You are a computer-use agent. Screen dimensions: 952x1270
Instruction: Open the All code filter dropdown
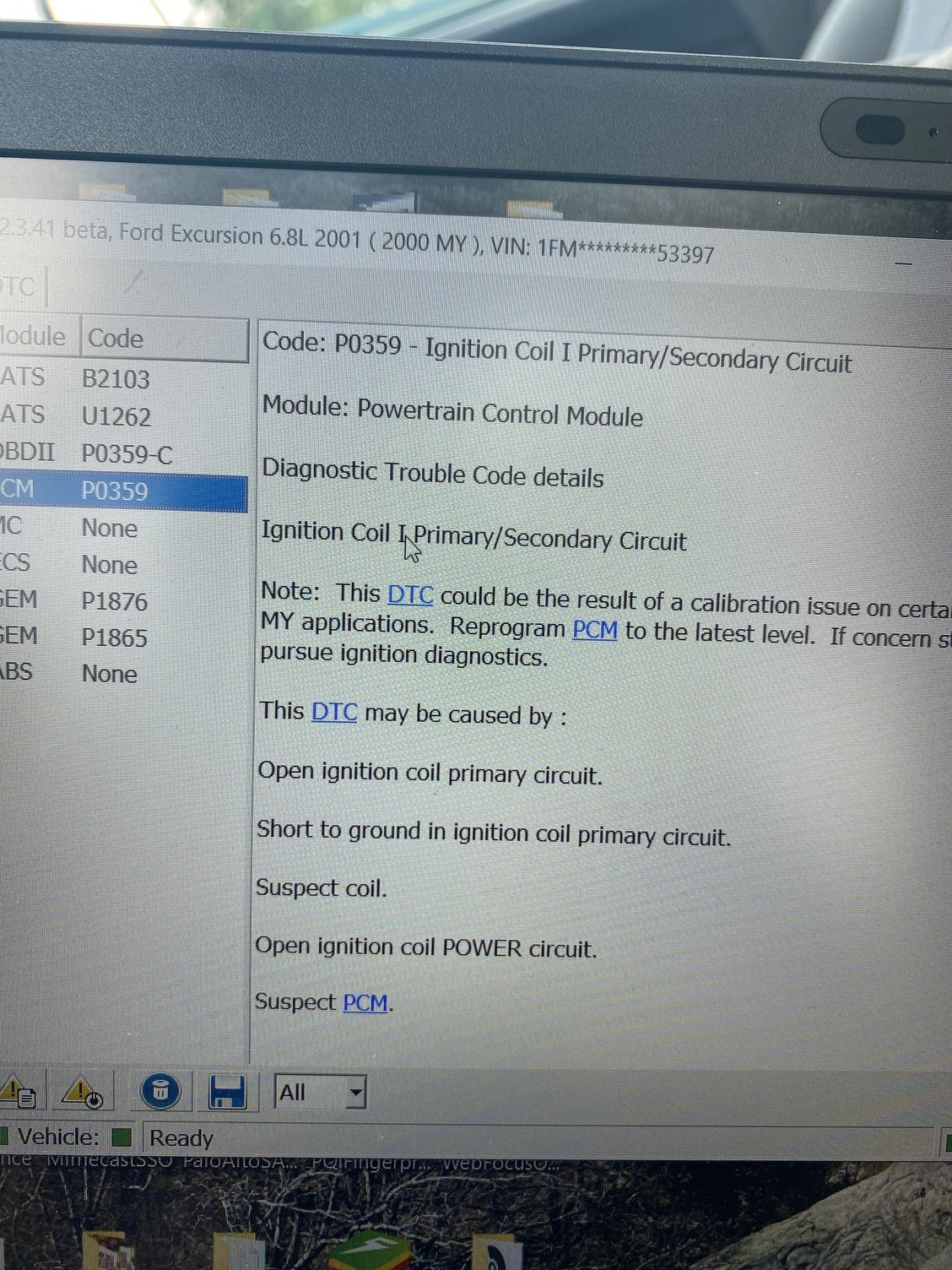click(x=354, y=1092)
